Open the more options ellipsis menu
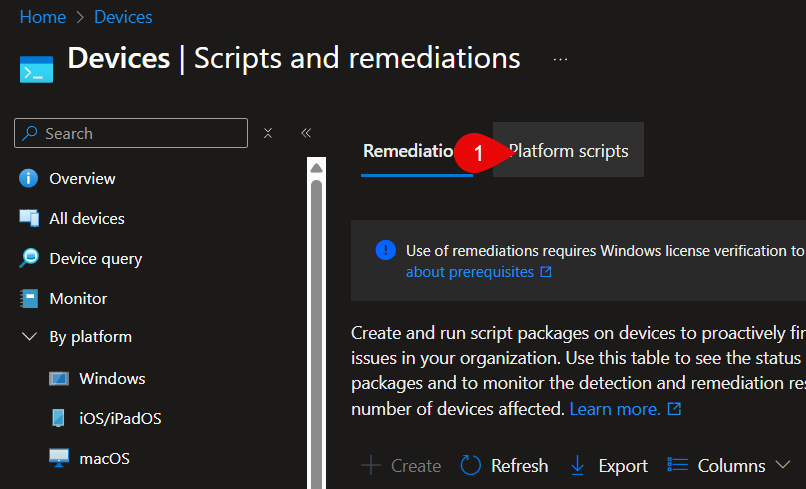Screen dimensions: 806x489 pyautogui.click(x=560, y=59)
